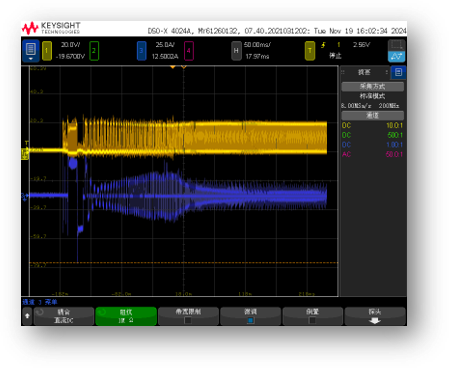Click the Keysight logo
The image size is (449, 368).
point(51,28)
